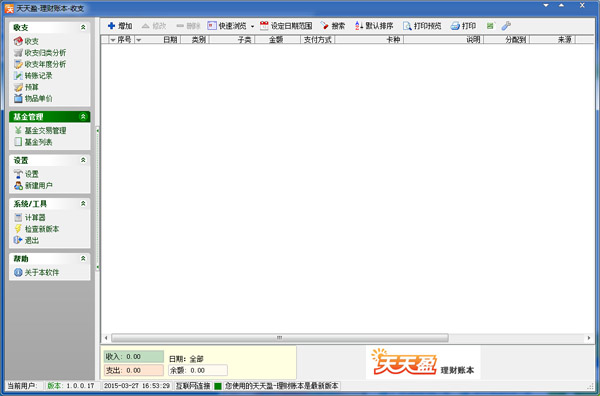Viewport: 600px width, 396px height.
Task: Click the scrollbar right arrow
Action: click(x=589, y=338)
